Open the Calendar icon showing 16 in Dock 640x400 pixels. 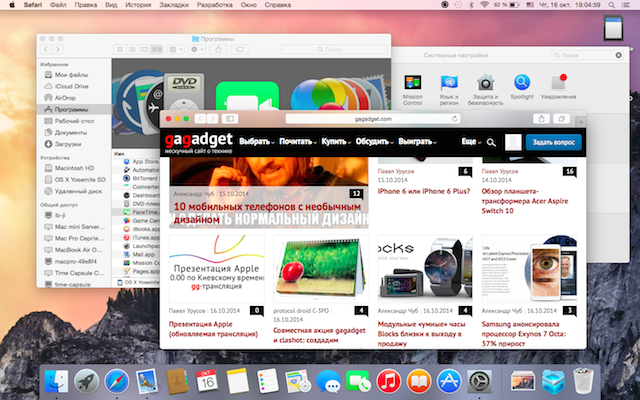[x=207, y=381]
